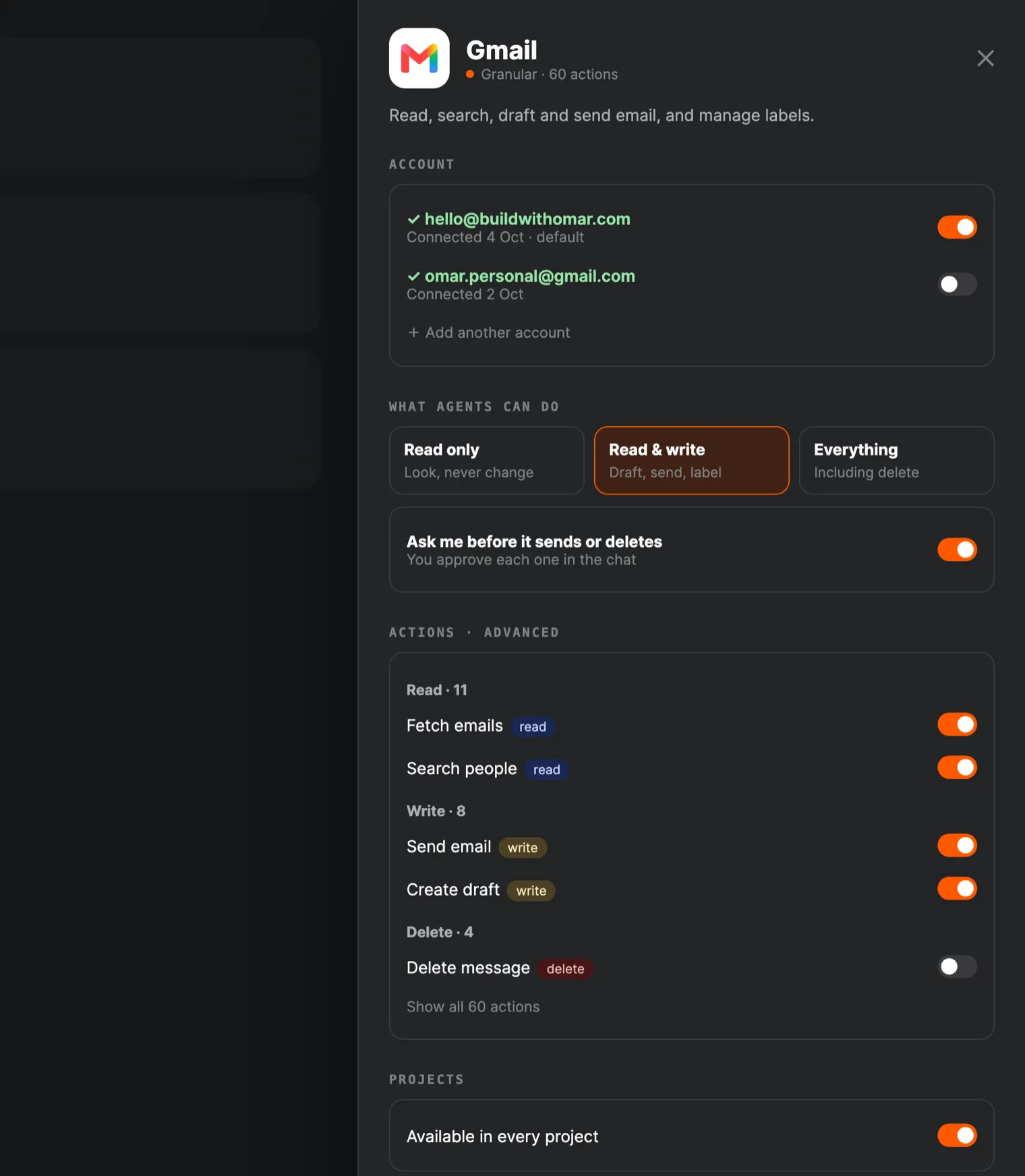
Task: Click the Delete · 4 section heading
Action: tap(440, 933)
